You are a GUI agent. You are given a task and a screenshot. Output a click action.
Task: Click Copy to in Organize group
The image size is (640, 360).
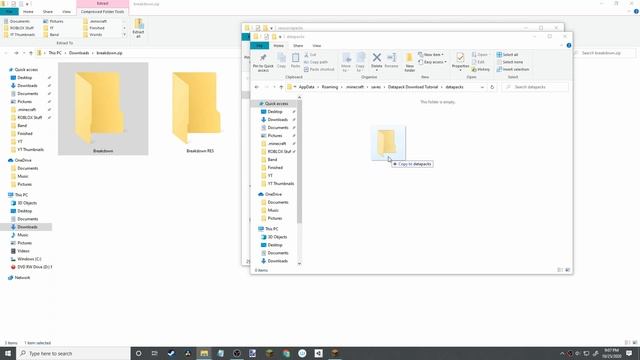(x=360, y=62)
